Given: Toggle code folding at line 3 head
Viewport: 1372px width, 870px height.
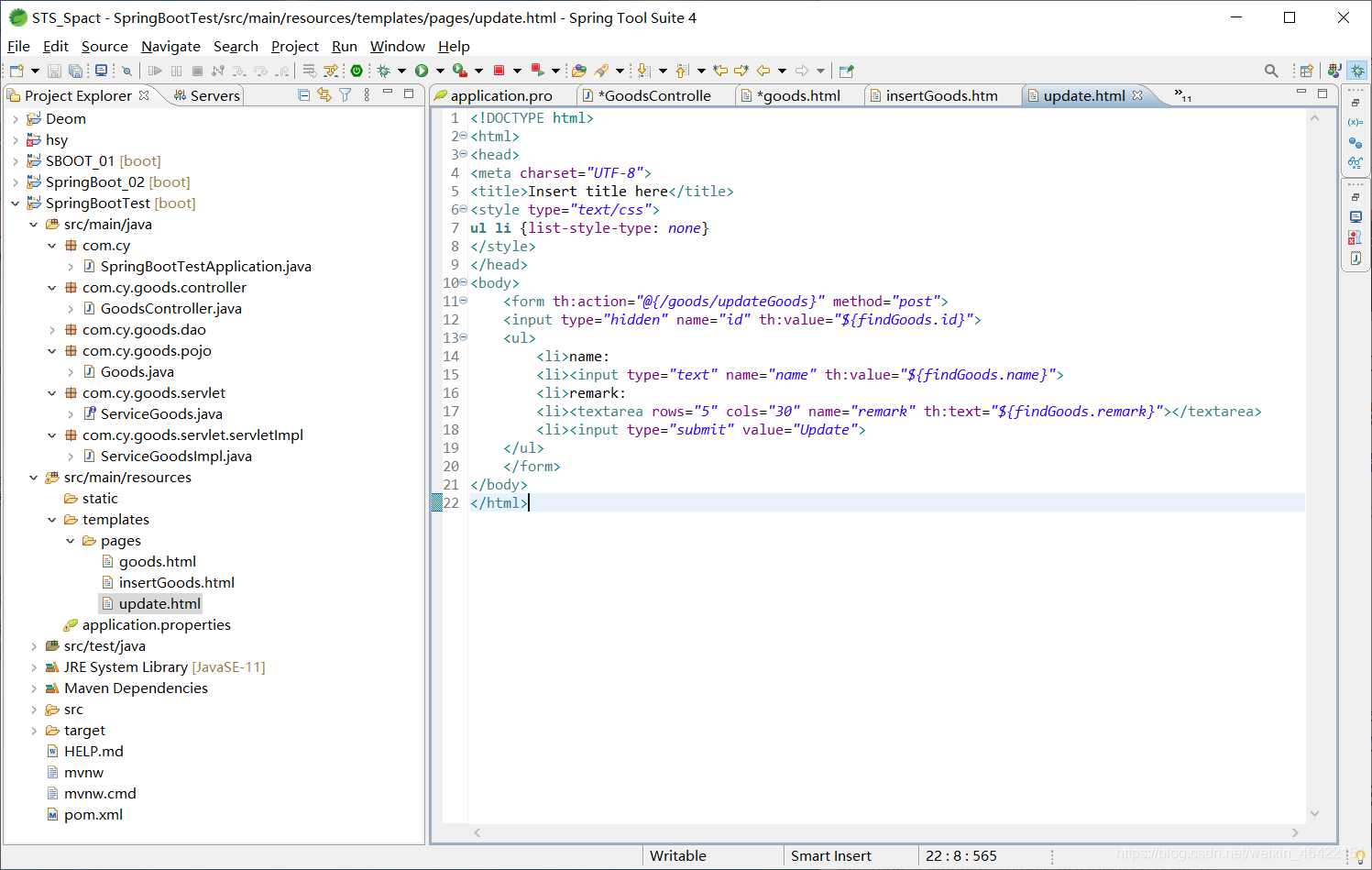Looking at the screenshot, I should [x=463, y=154].
